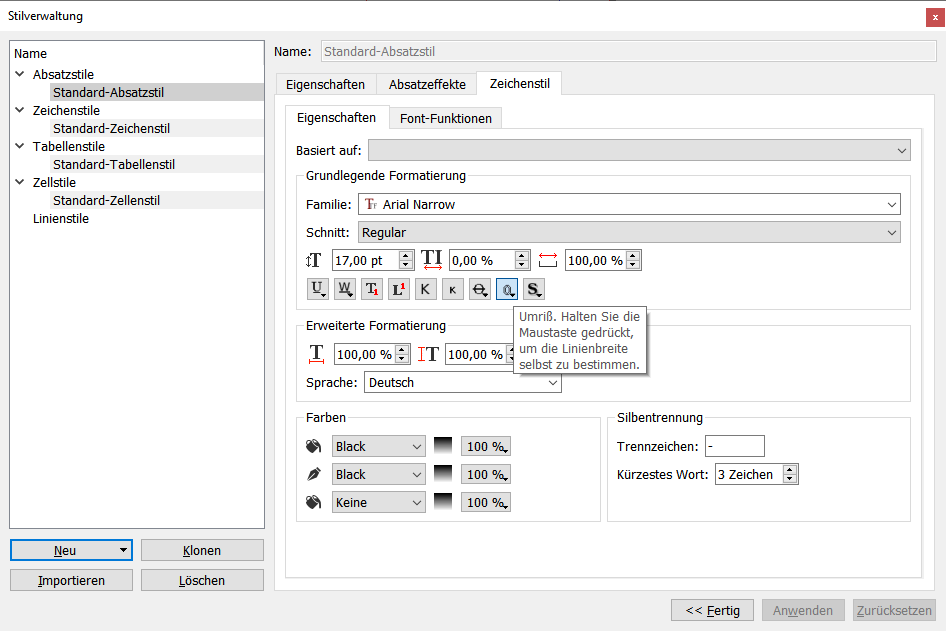The height and width of the screenshot is (631, 946).
Task: Toggle the outline (Umriß) text effect
Action: (x=507, y=289)
